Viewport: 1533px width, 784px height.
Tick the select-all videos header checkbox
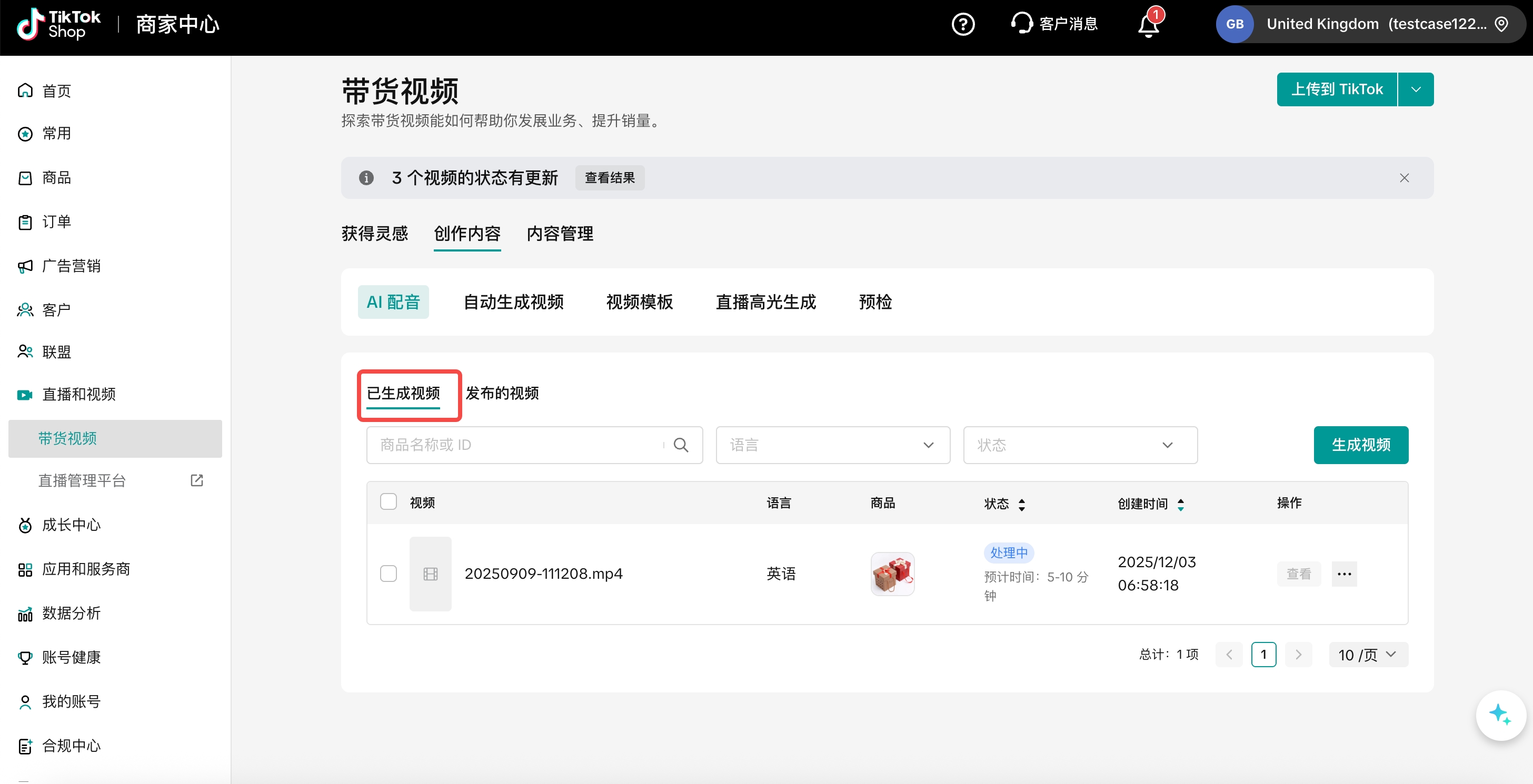pyautogui.click(x=389, y=502)
